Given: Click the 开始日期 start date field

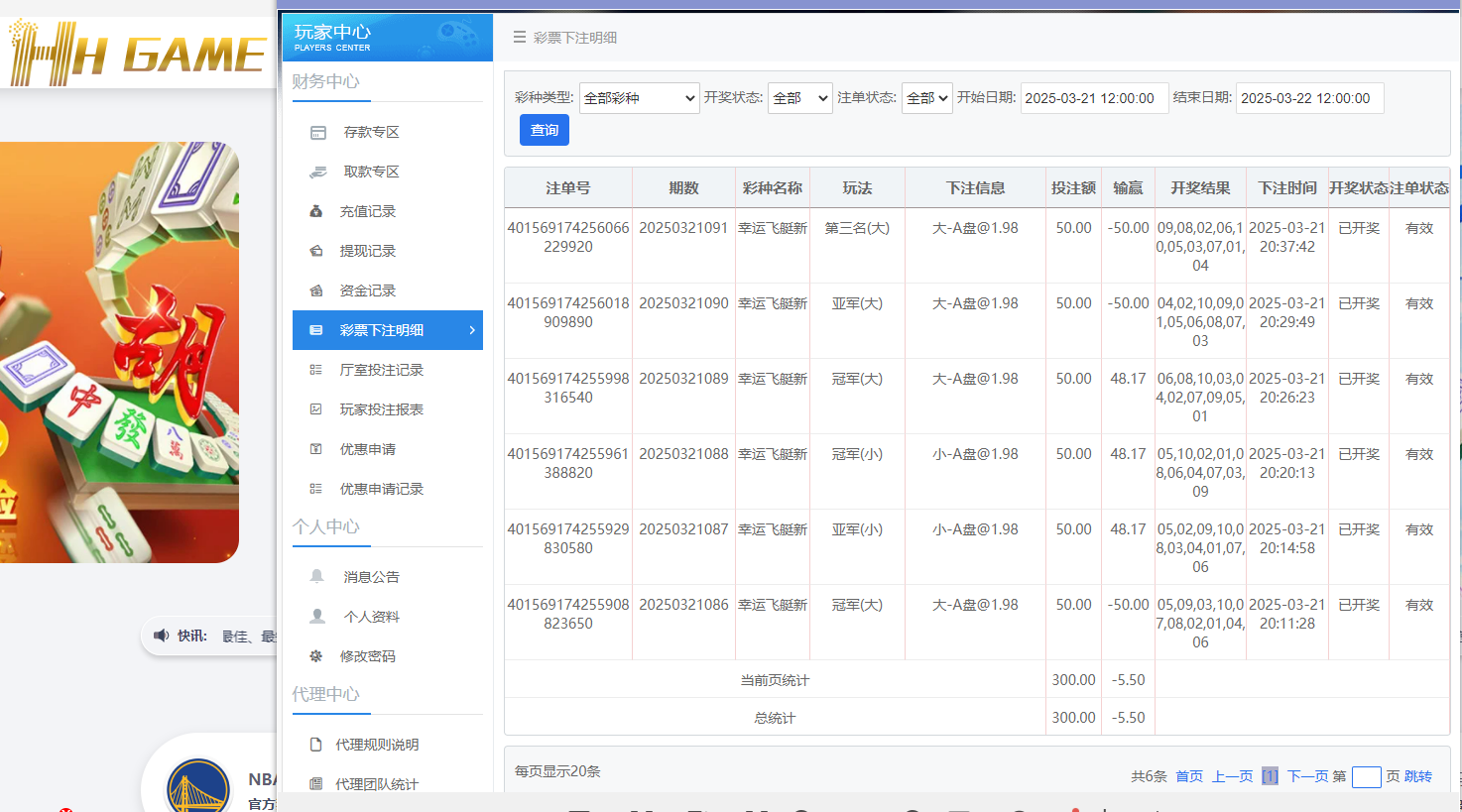Looking at the screenshot, I should point(1094,98).
